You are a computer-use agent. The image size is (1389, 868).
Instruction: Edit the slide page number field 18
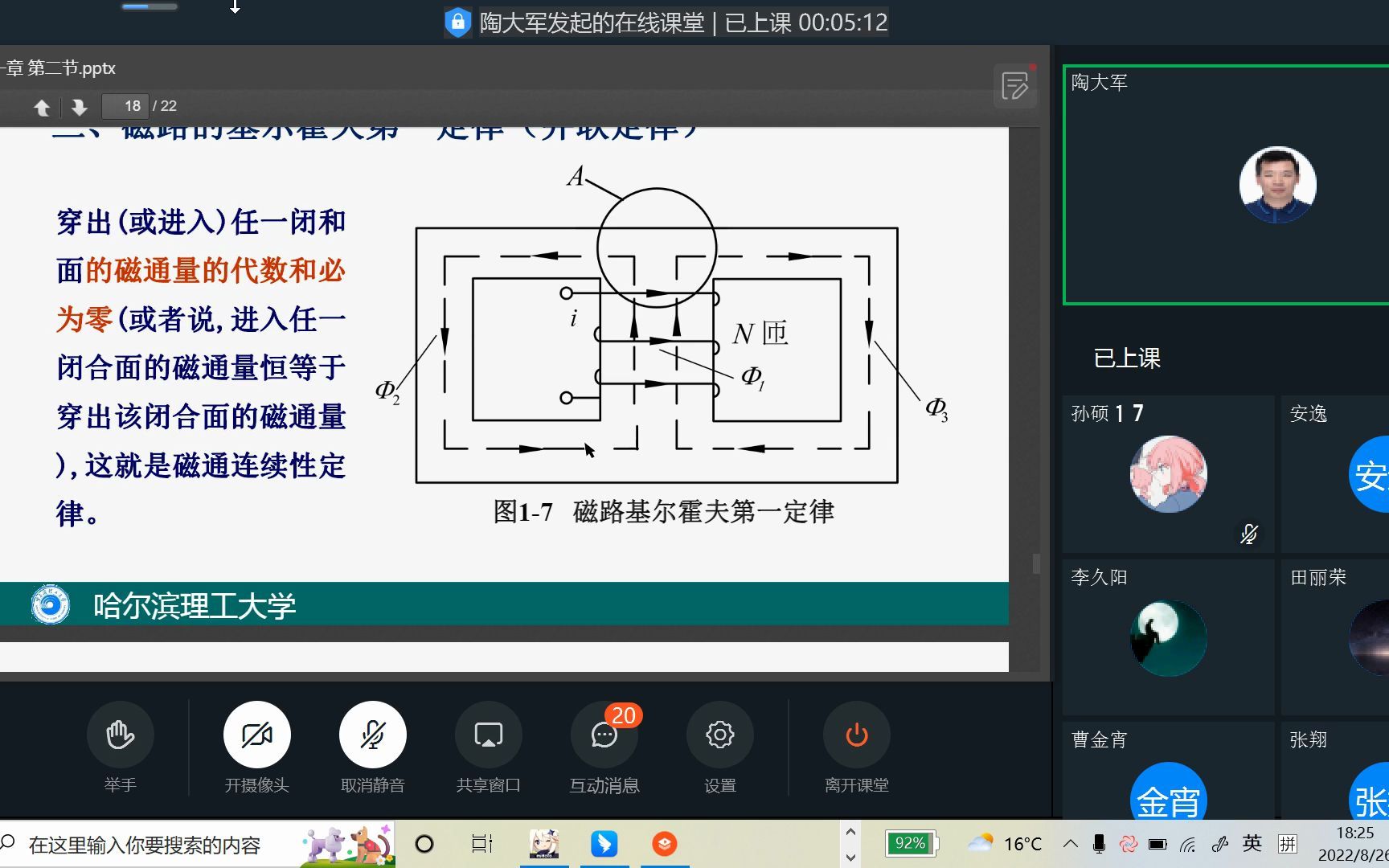point(129,105)
